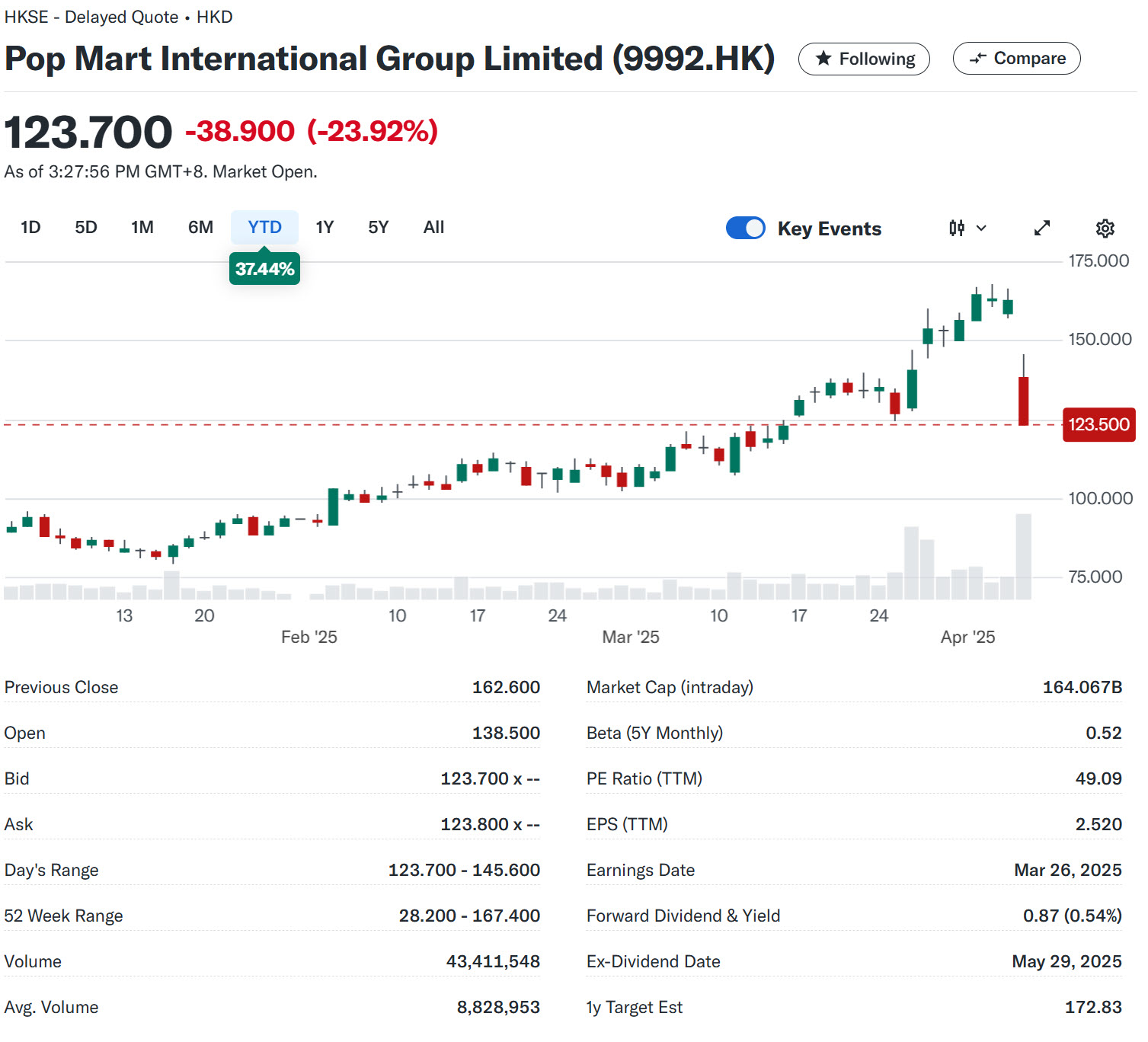This screenshot has height=1042, width=1148.
Task: Click Earnings Date Mar 26, 2025
Action: [1067, 870]
